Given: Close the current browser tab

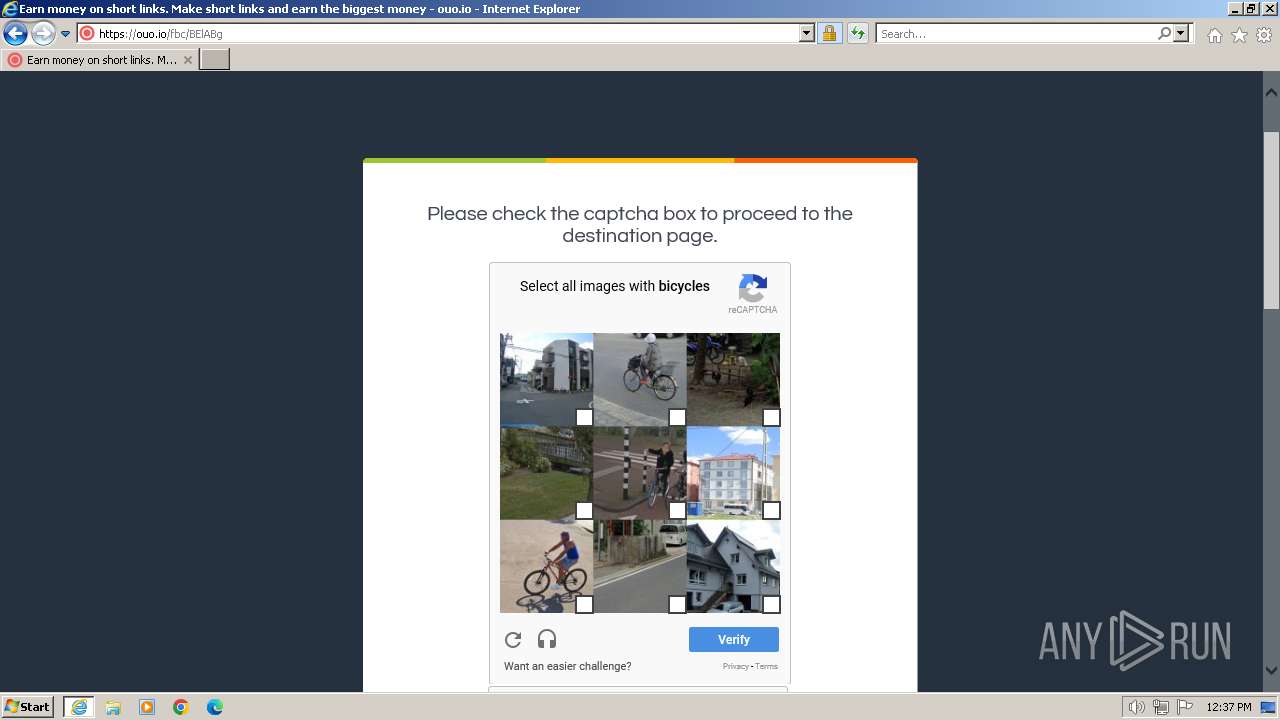Looking at the screenshot, I should [x=187, y=60].
